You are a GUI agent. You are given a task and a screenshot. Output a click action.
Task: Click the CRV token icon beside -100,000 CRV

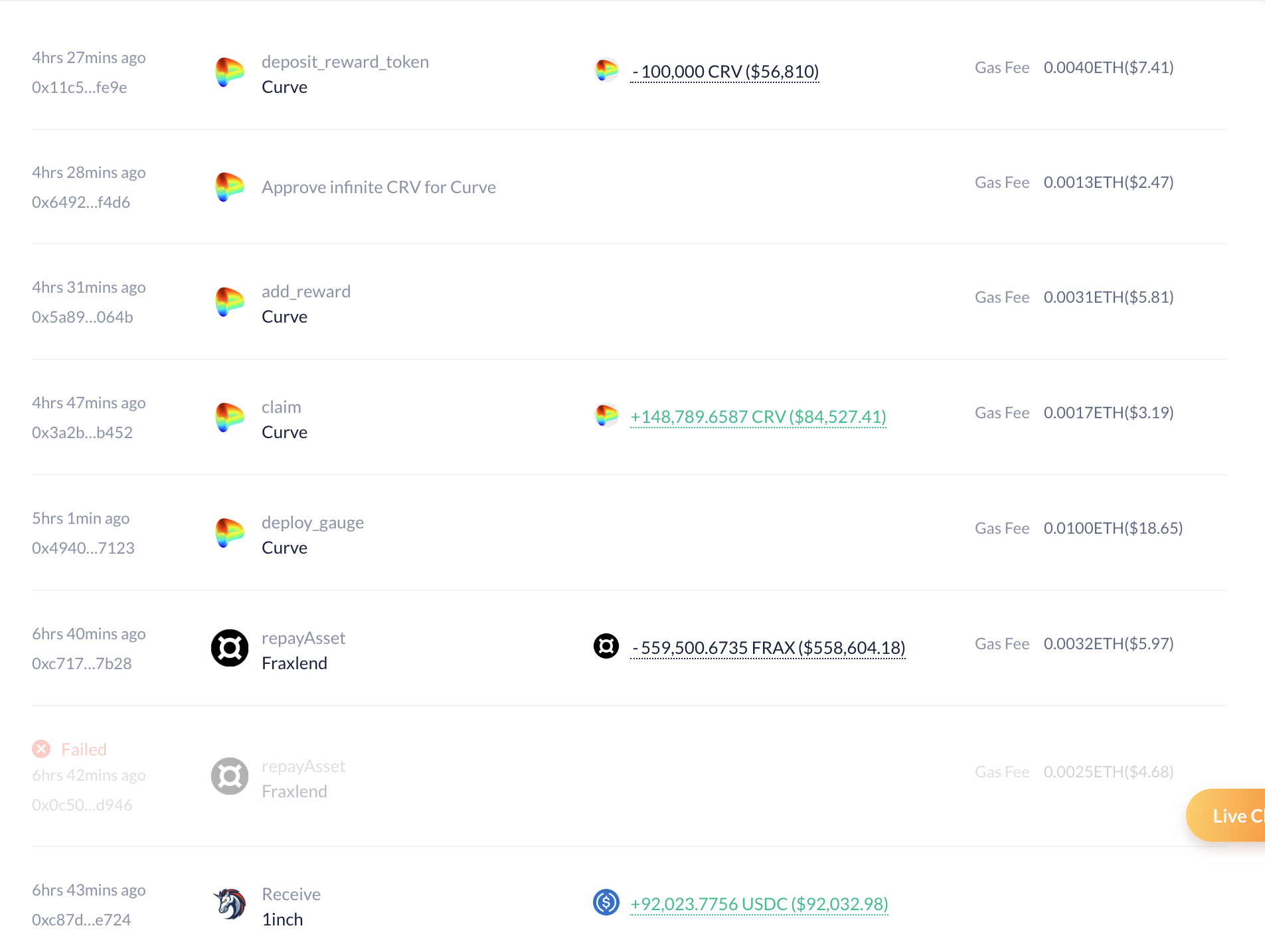pyautogui.click(x=606, y=70)
